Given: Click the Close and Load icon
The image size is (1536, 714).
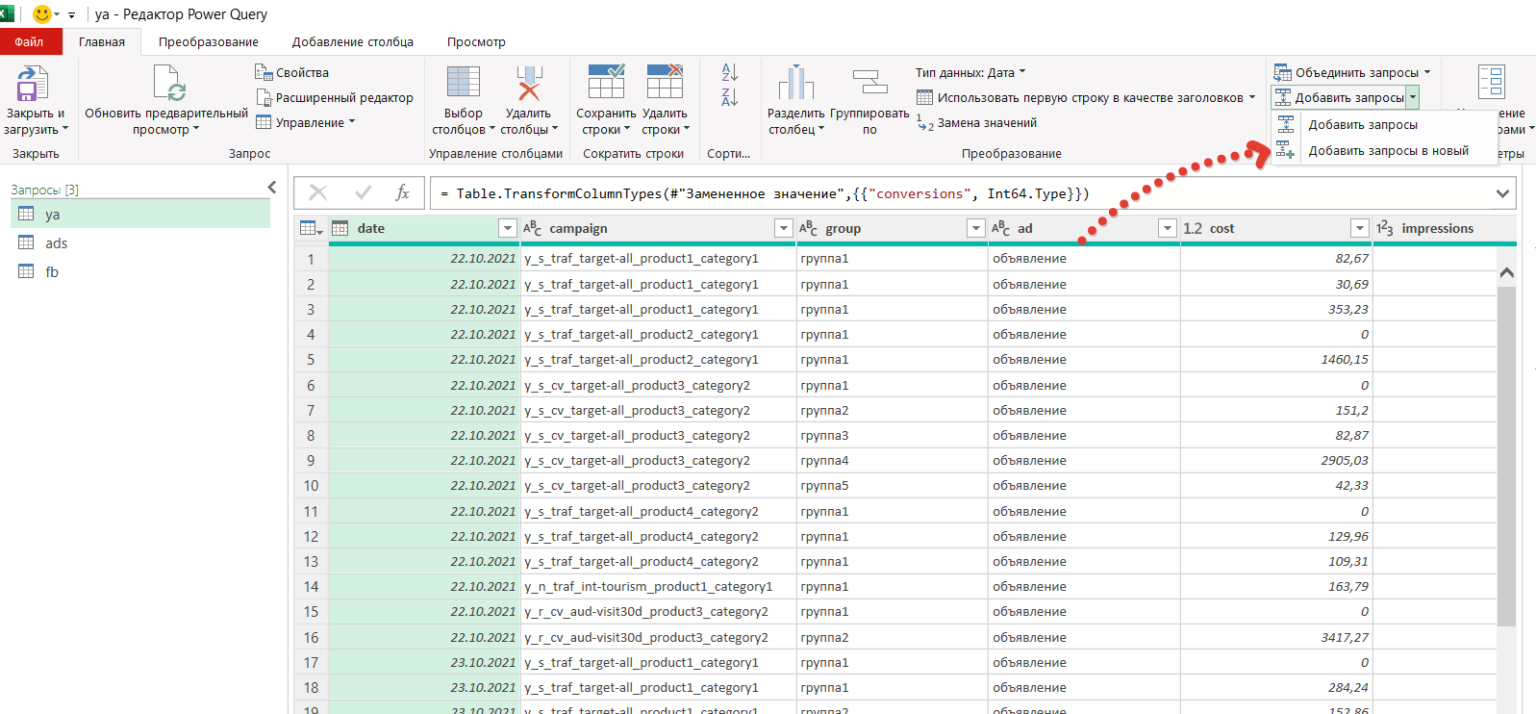Looking at the screenshot, I should 34,84.
